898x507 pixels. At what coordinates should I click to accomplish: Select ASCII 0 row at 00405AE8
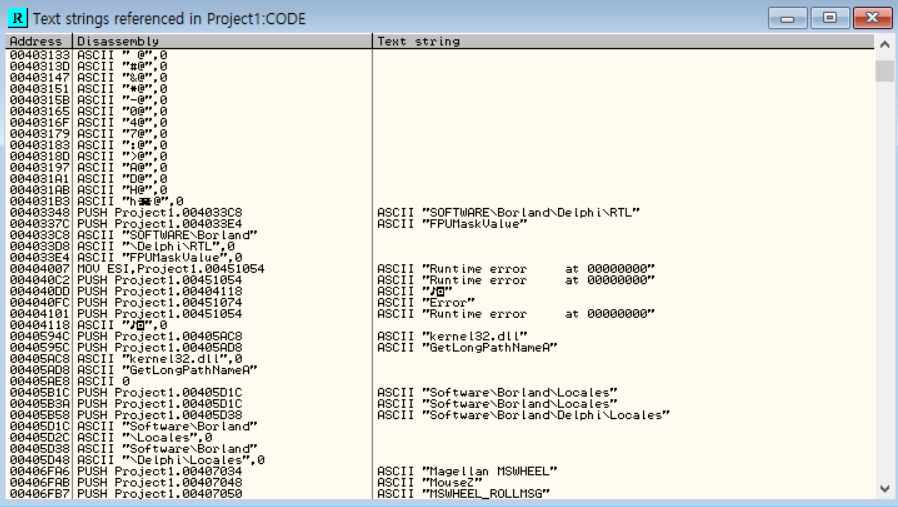[440, 382]
